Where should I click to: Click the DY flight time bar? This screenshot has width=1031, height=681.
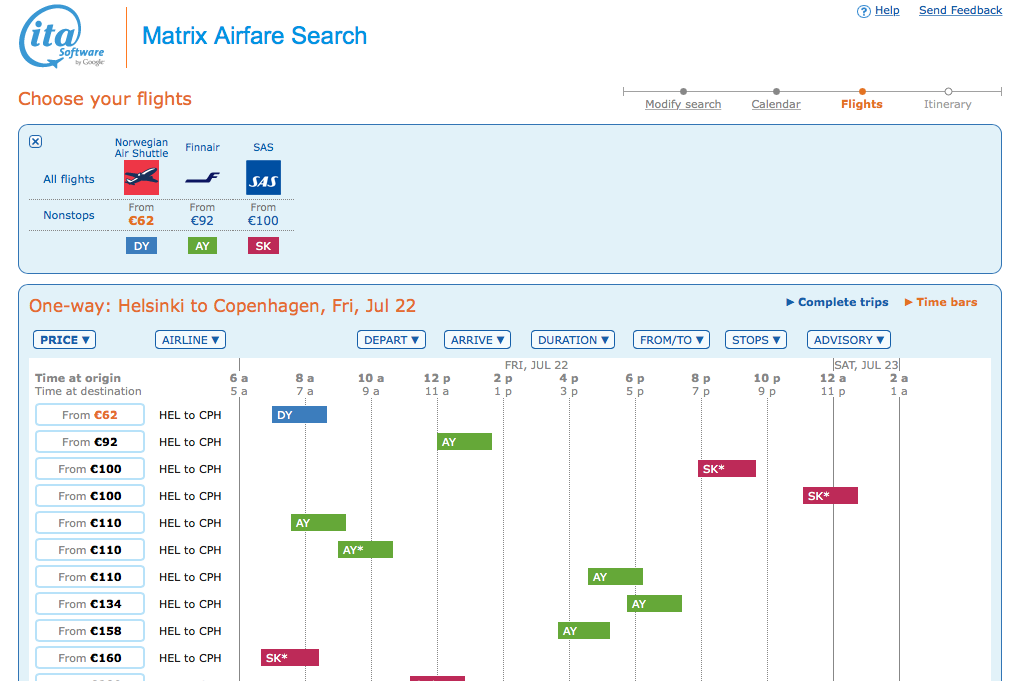pos(299,415)
